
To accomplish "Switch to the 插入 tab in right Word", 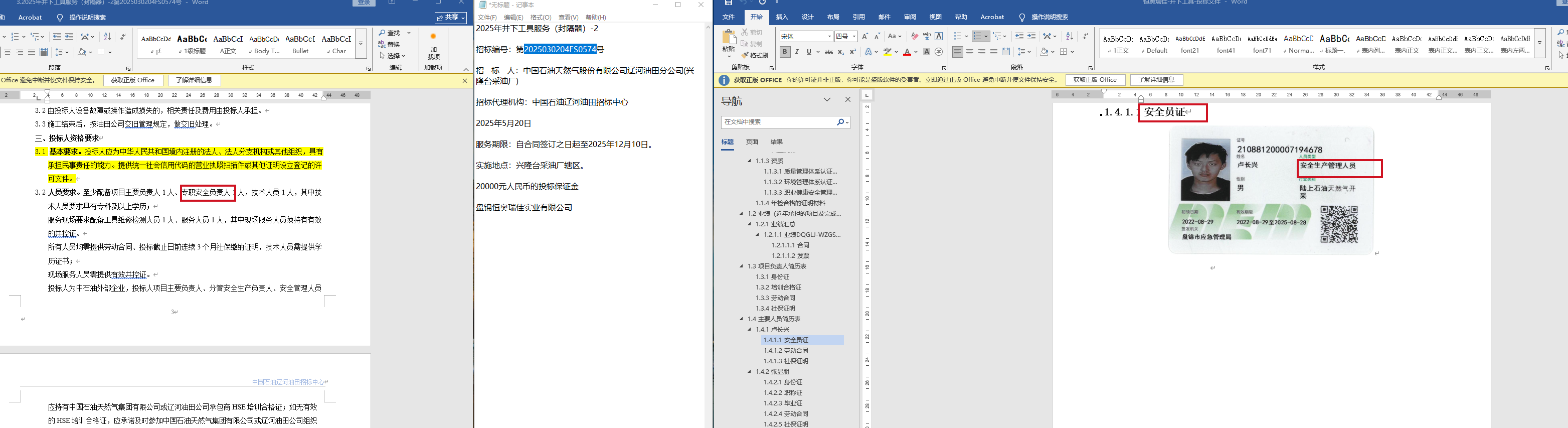I will point(782,17).
